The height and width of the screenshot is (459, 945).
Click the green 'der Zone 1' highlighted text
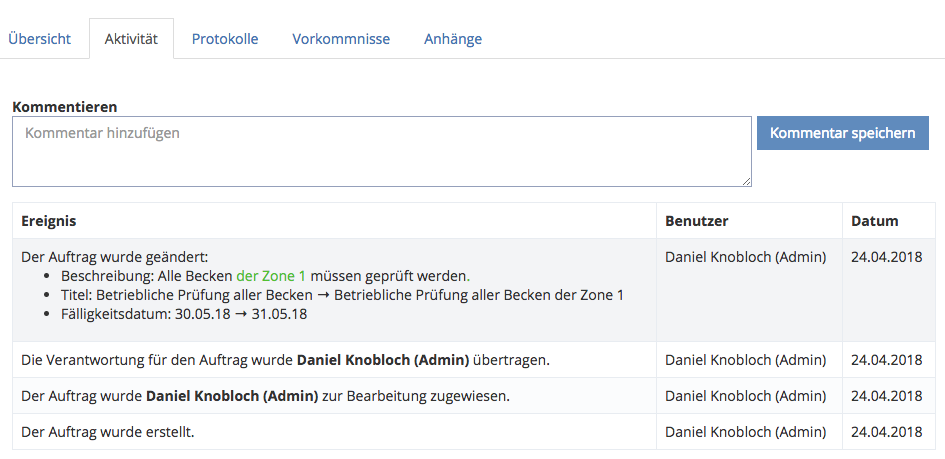click(271, 276)
